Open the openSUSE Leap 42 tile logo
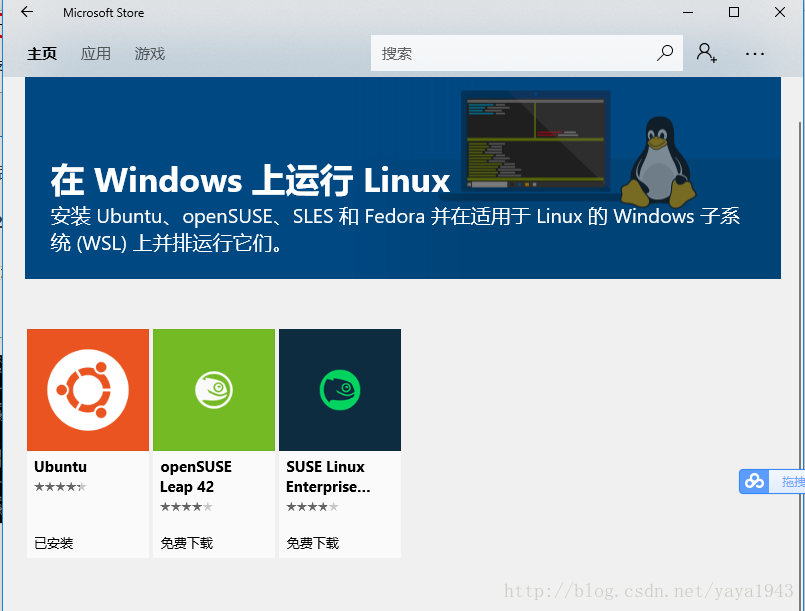The image size is (805, 611). click(214, 390)
